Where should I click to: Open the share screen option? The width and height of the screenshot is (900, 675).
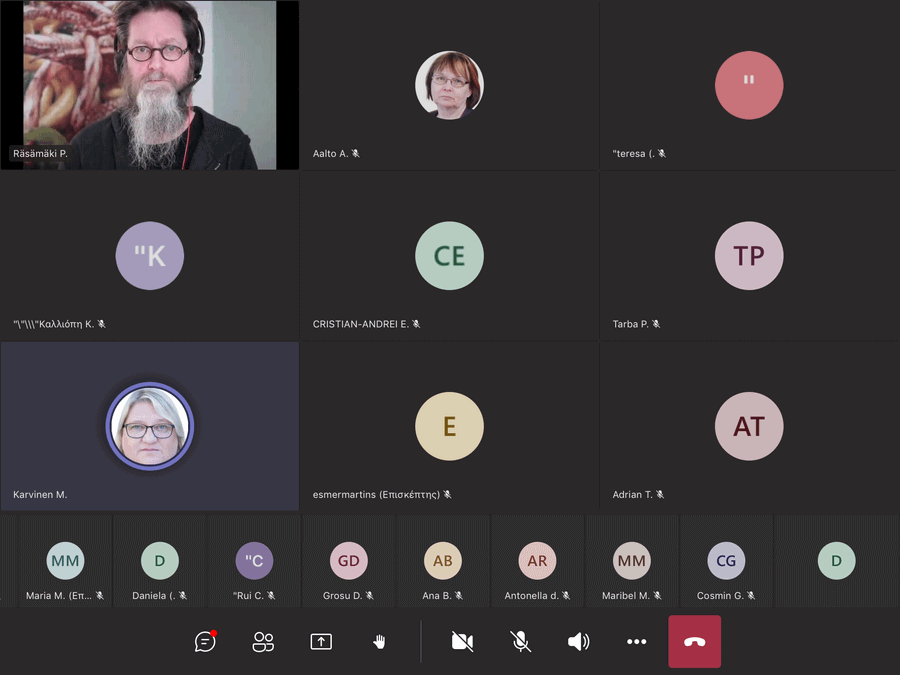point(321,642)
